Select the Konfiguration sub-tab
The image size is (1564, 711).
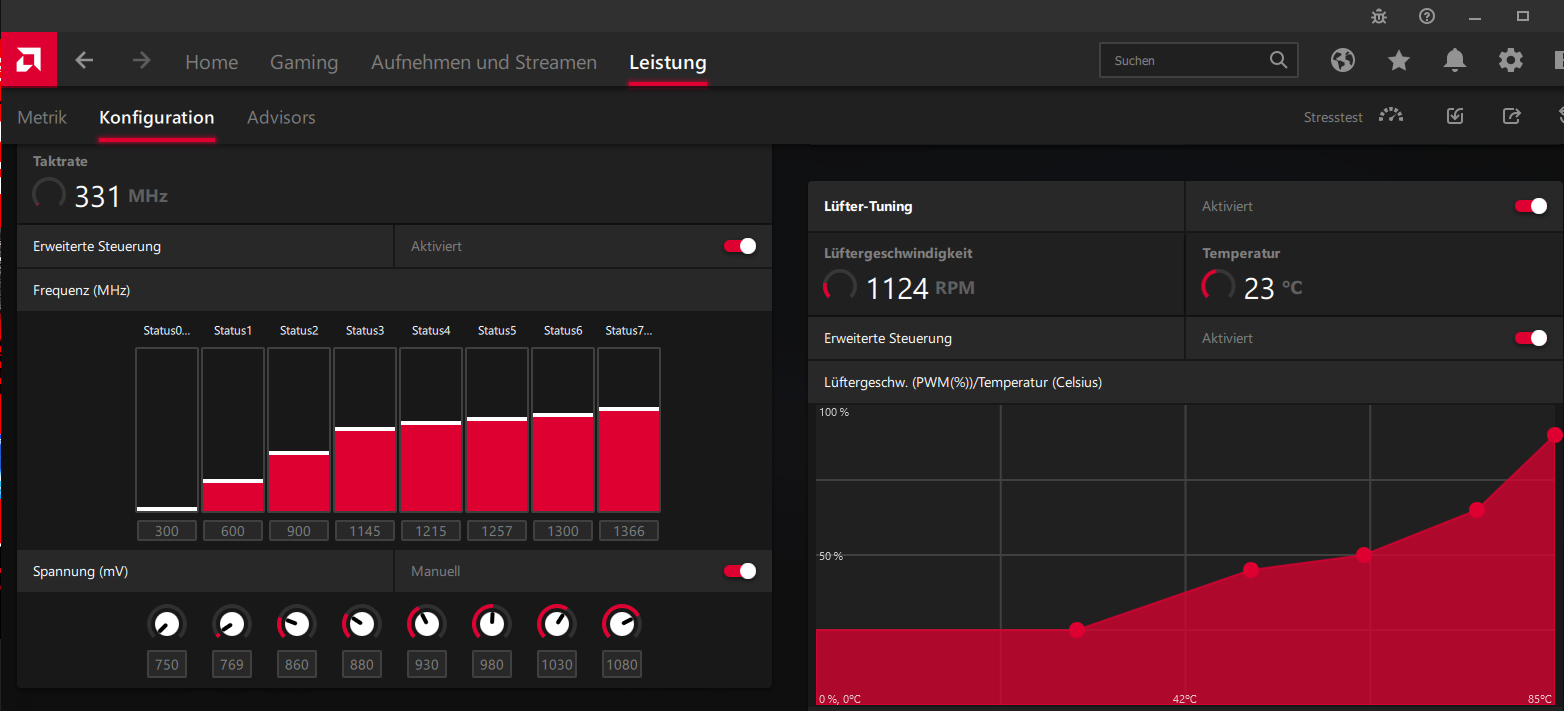[157, 117]
